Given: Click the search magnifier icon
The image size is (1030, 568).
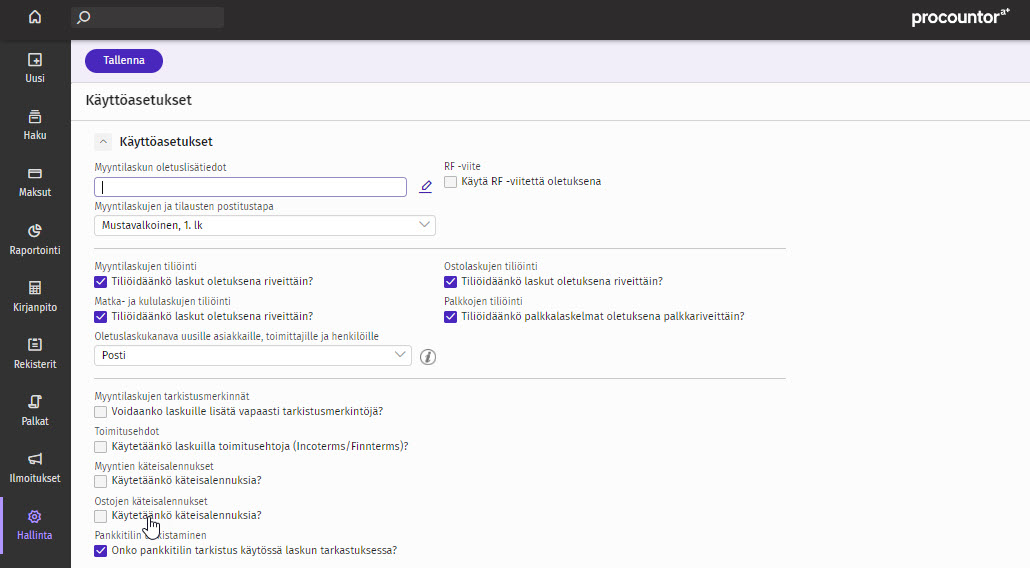Looking at the screenshot, I should 84,18.
